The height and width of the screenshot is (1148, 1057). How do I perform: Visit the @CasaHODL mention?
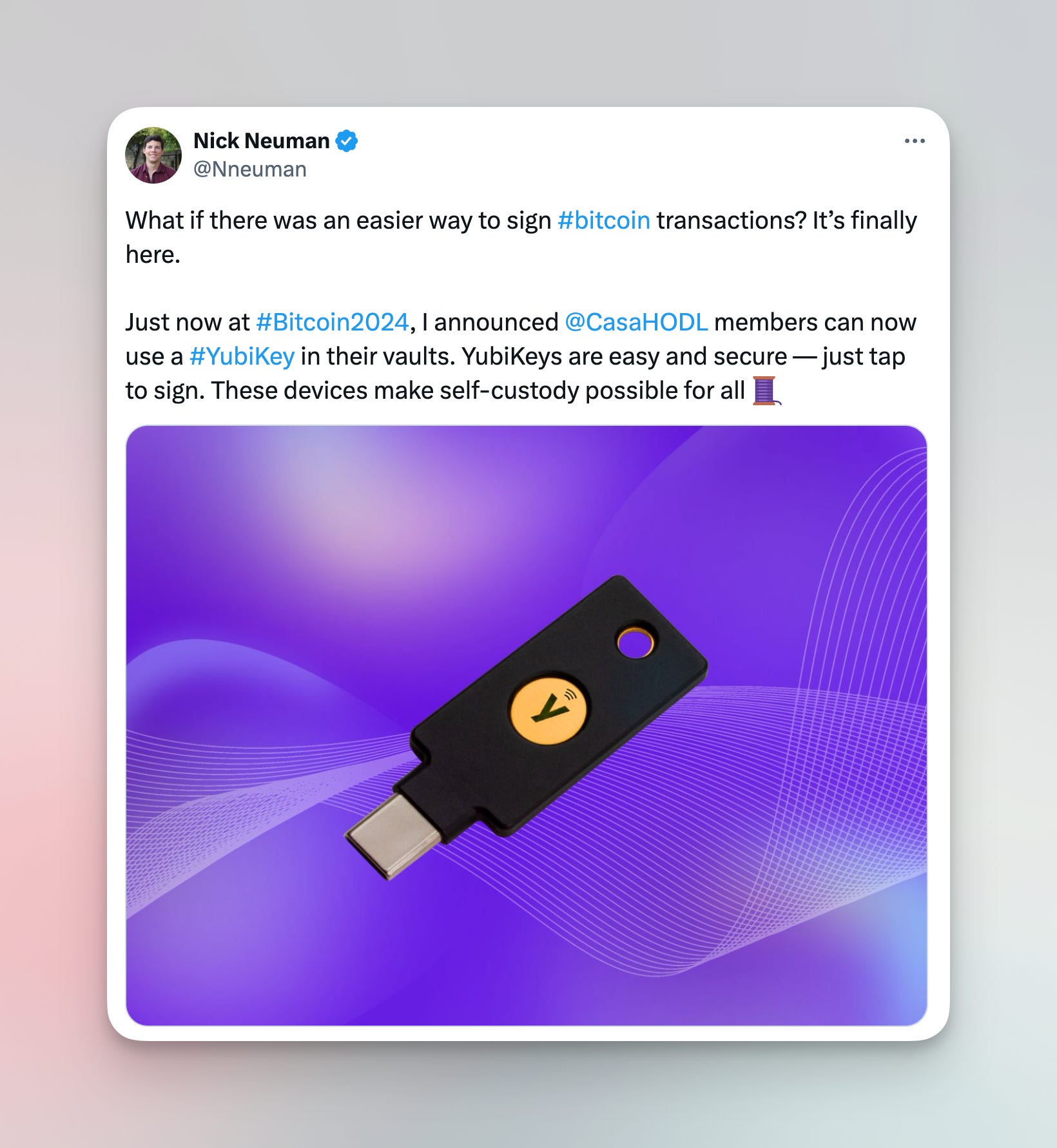636,322
